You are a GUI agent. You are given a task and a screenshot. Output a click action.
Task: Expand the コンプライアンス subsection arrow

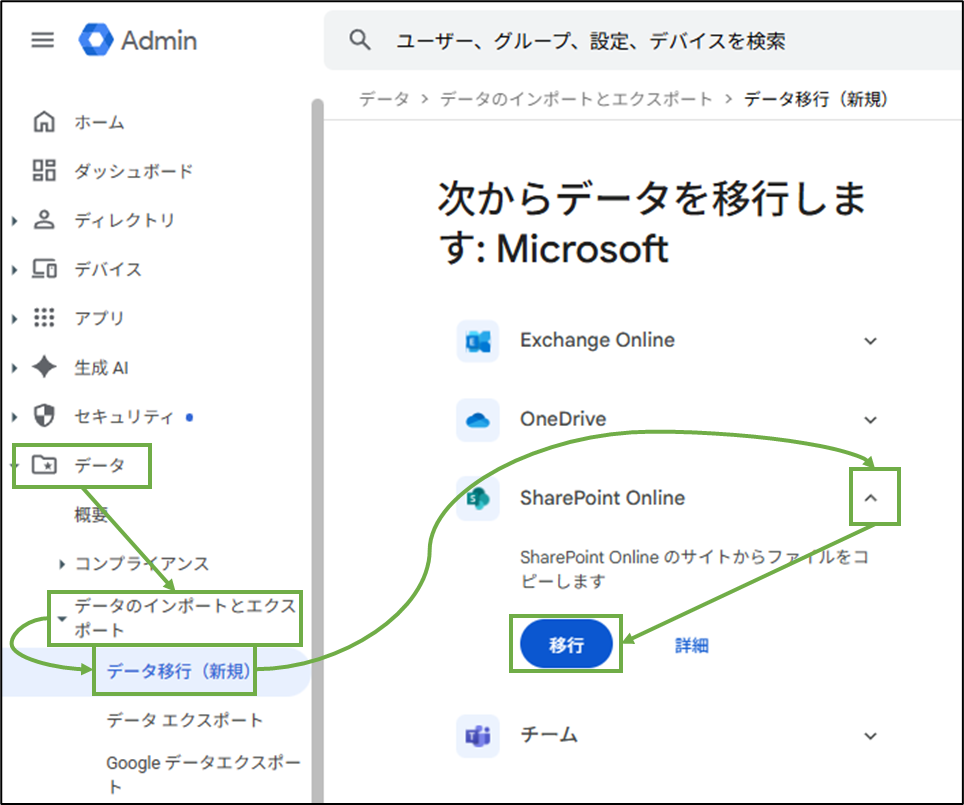(x=61, y=563)
